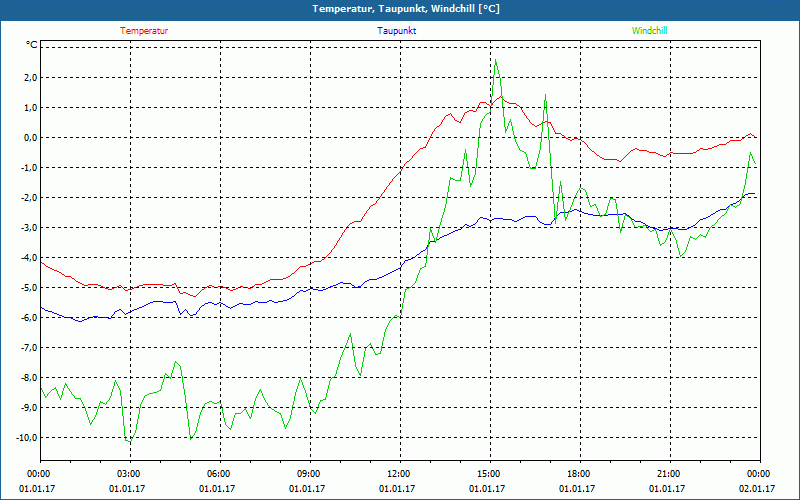This screenshot has width=800, height=500.
Task: Click the -4,0 y-axis value
Action: click(x=29, y=258)
